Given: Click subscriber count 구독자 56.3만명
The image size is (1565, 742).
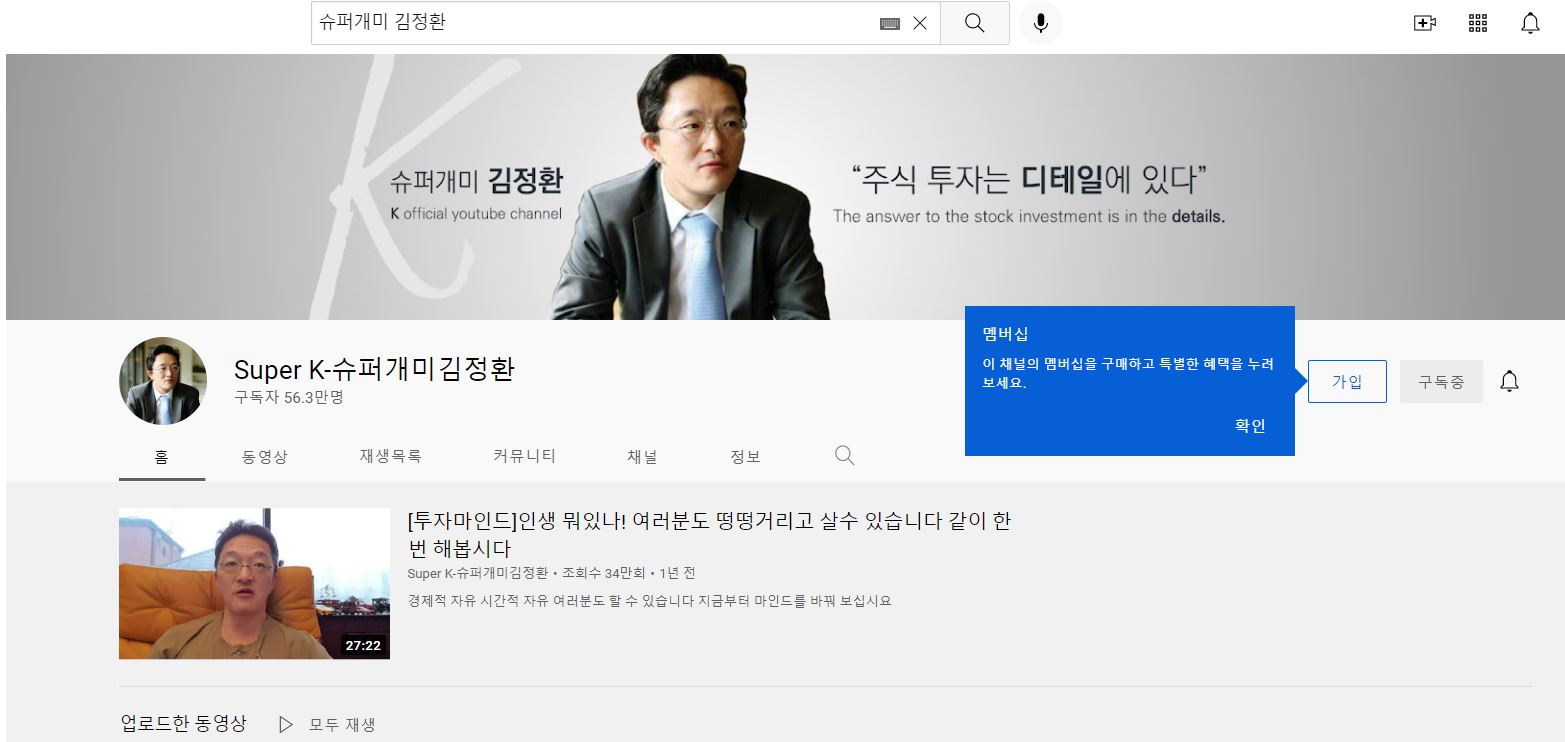Looking at the screenshot, I should point(289,398).
